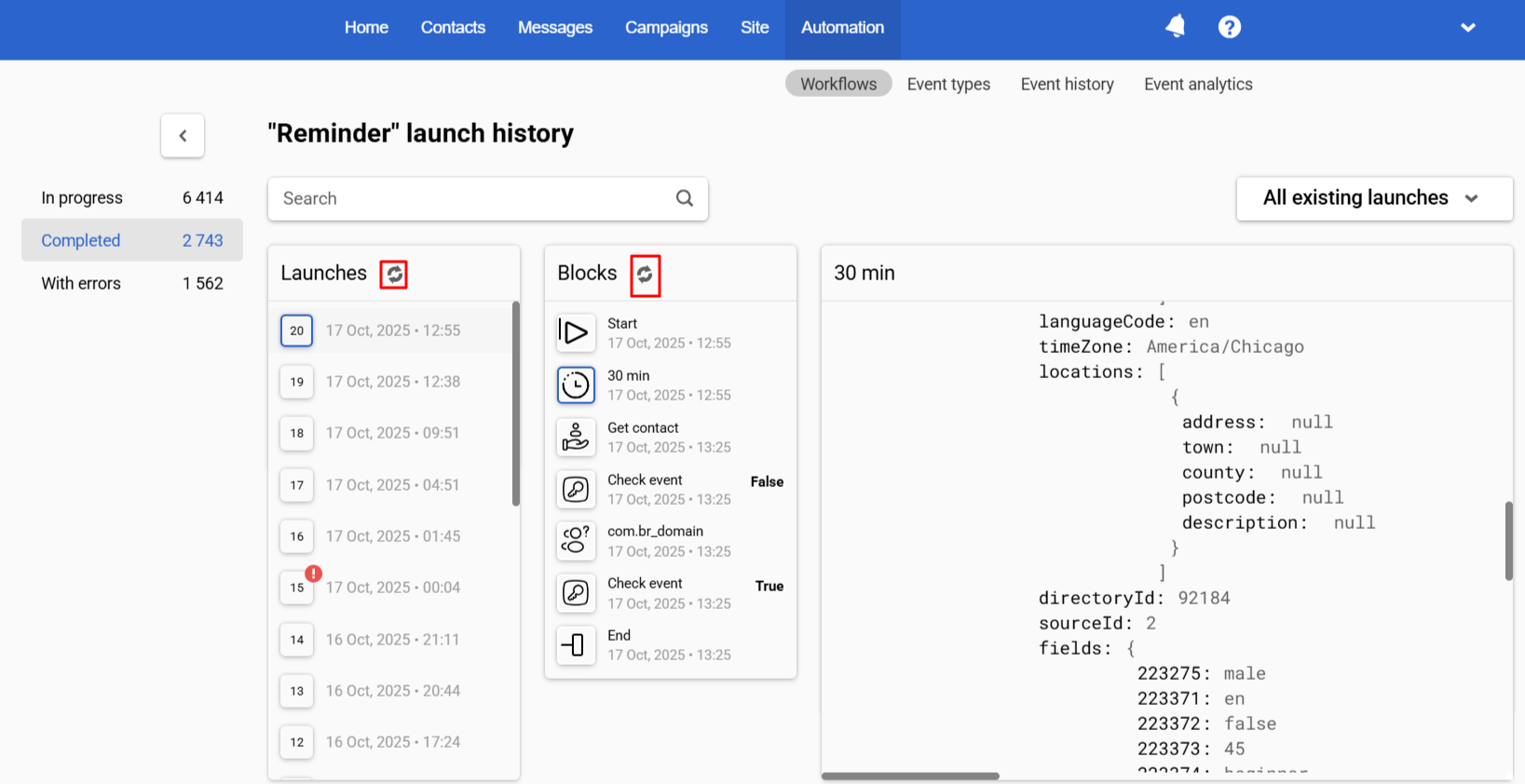
Task: Select the End block icon
Action: click(576, 644)
